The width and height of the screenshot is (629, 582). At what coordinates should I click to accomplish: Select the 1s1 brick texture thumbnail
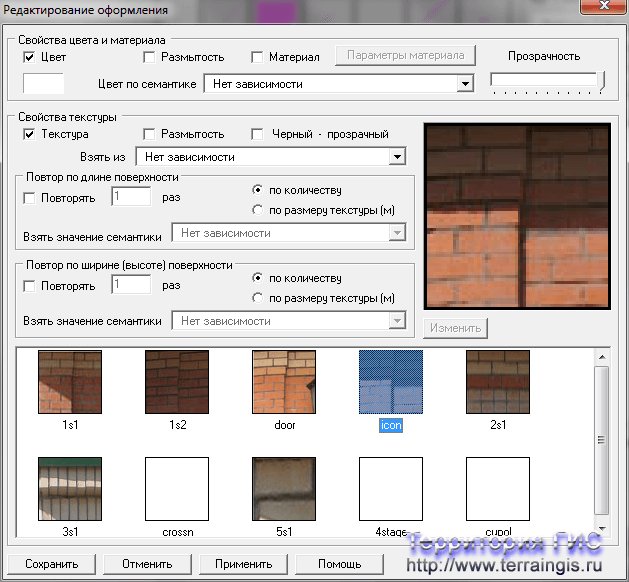pyautogui.click(x=69, y=382)
